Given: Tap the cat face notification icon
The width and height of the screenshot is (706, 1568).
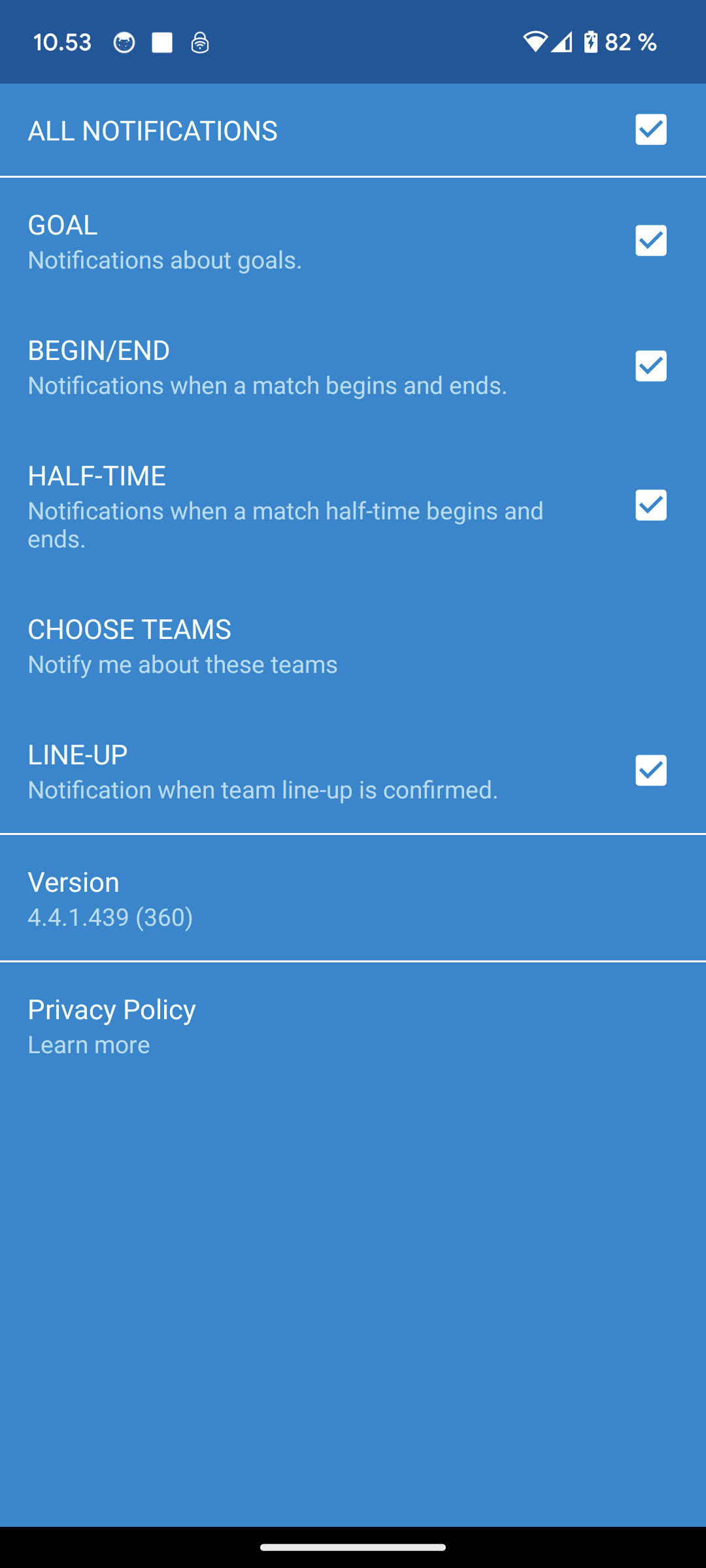Looking at the screenshot, I should pyautogui.click(x=124, y=43).
